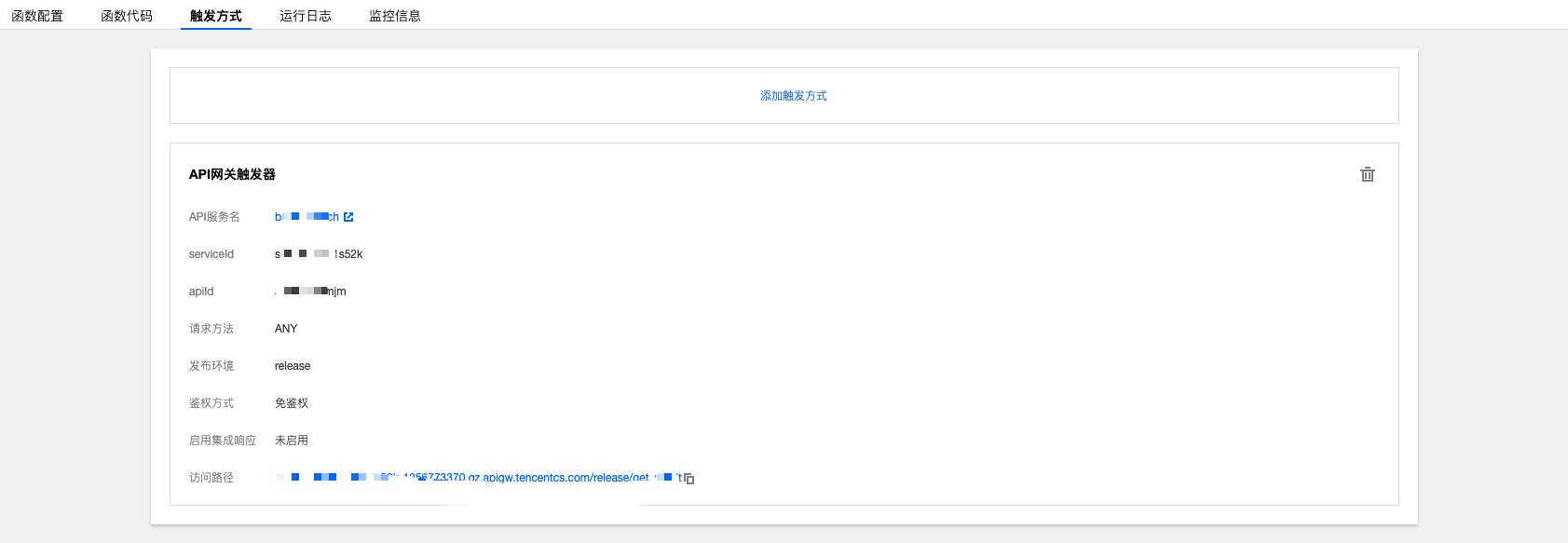Open API service name external link icon

[348, 217]
